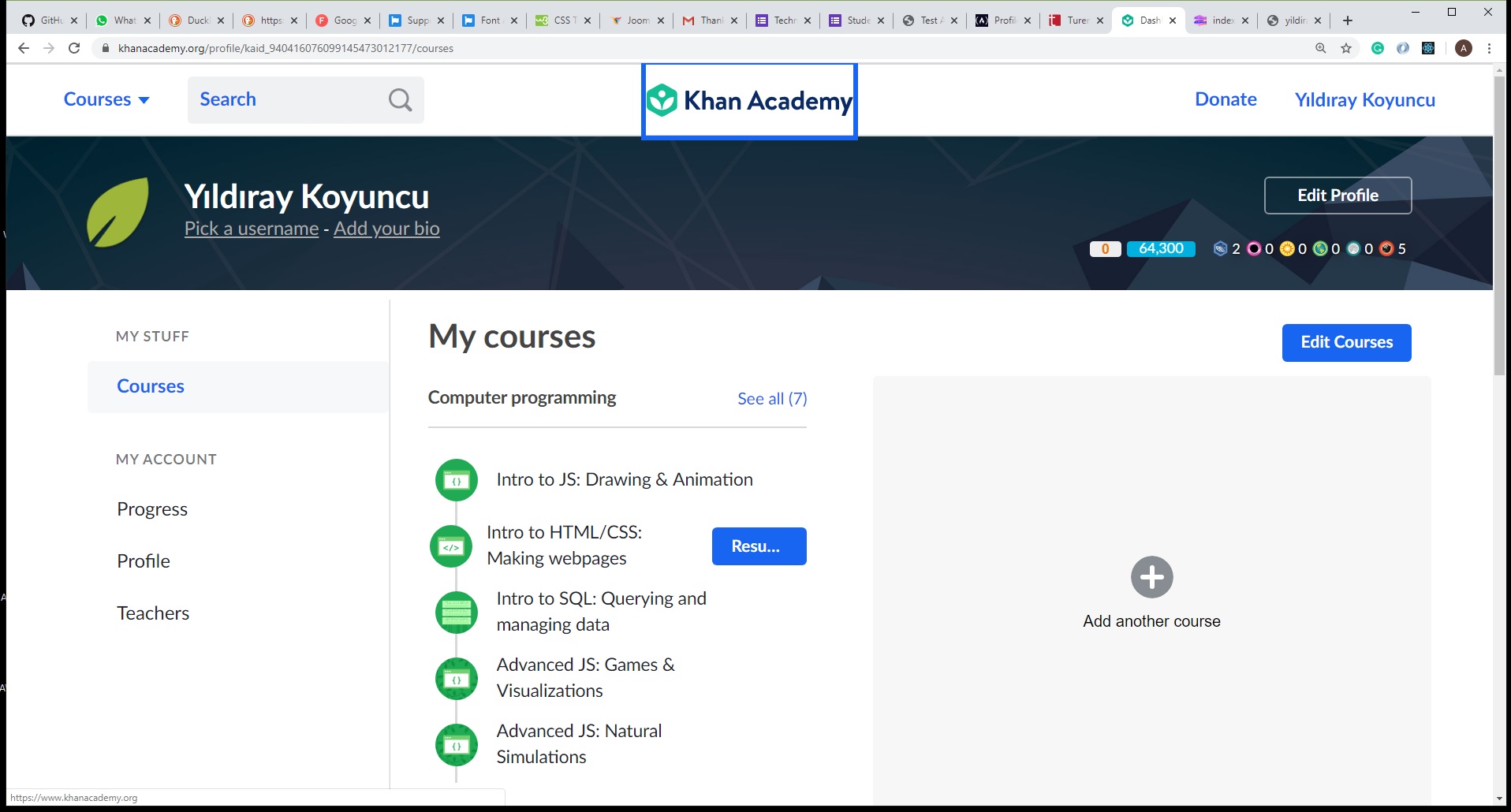Click the site lock padlock icon
Image resolution: width=1511 pixels, height=812 pixels.
pyautogui.click(x=105, y=48)
